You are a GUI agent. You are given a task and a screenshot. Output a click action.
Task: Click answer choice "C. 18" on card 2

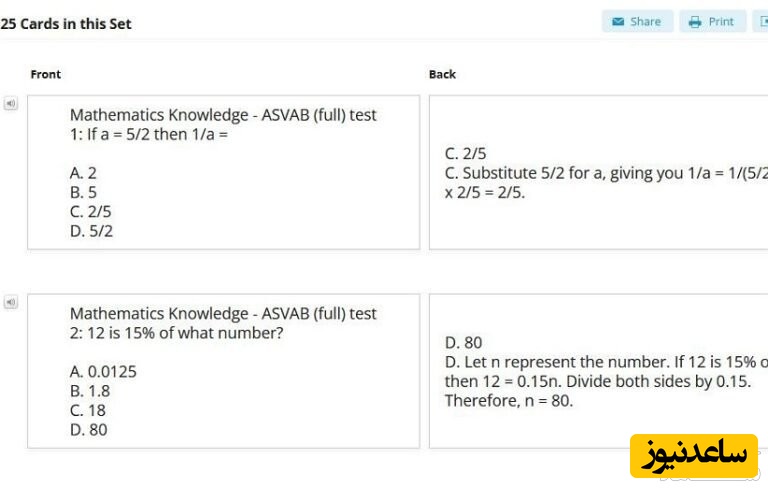[87, 410]
